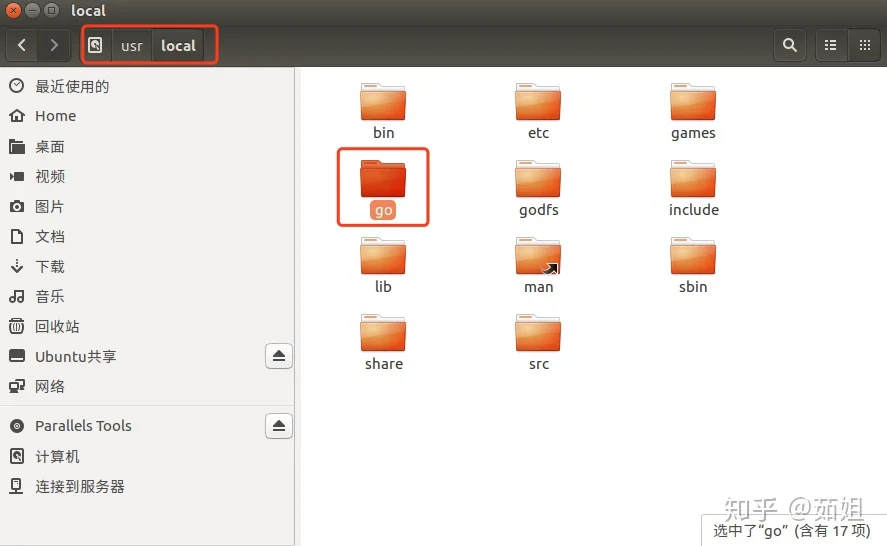
Task: Click the share folder name label
Action: (384, 364)
